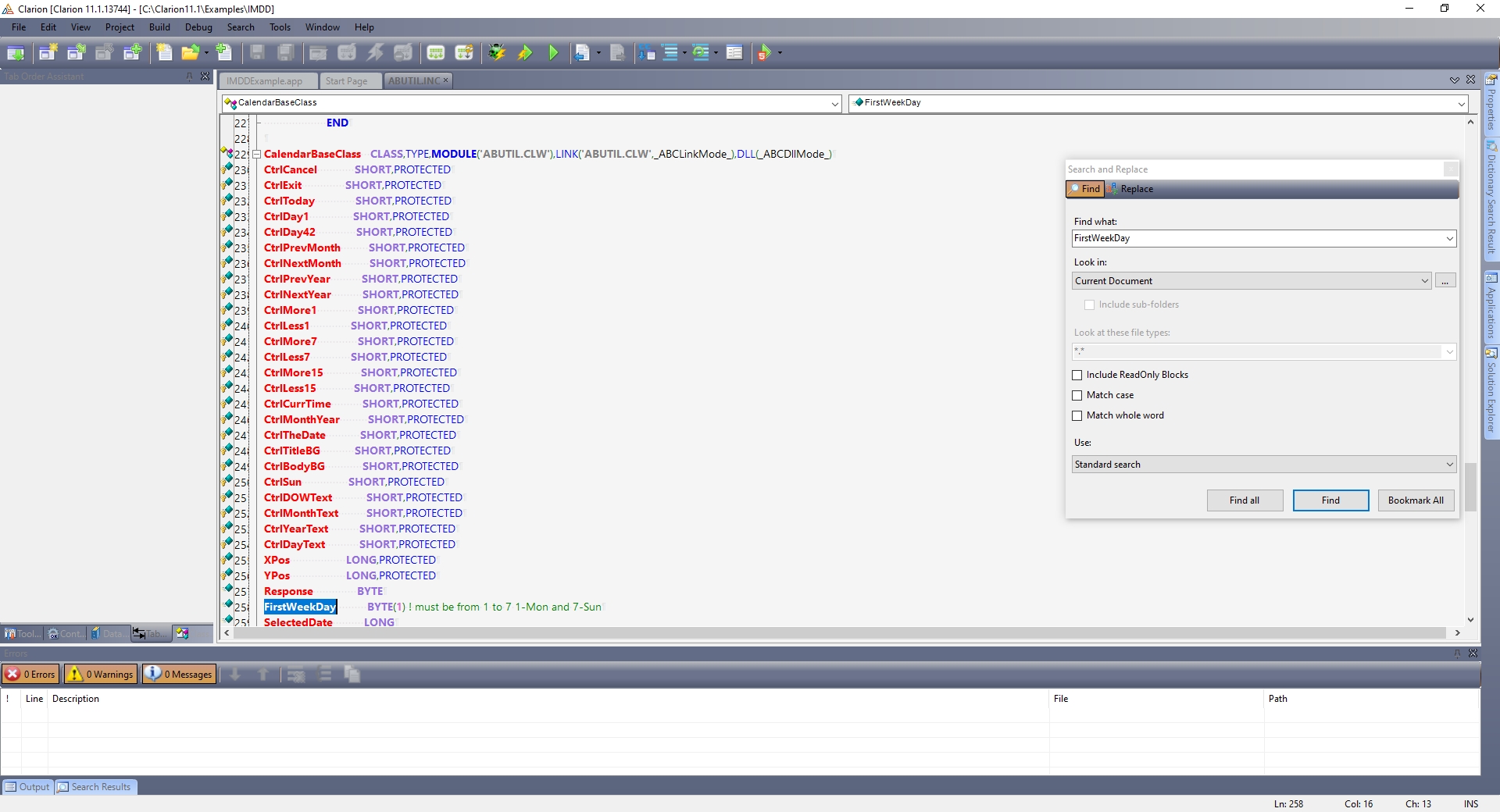Enable the Match case checkbox

pos(1077,396)
